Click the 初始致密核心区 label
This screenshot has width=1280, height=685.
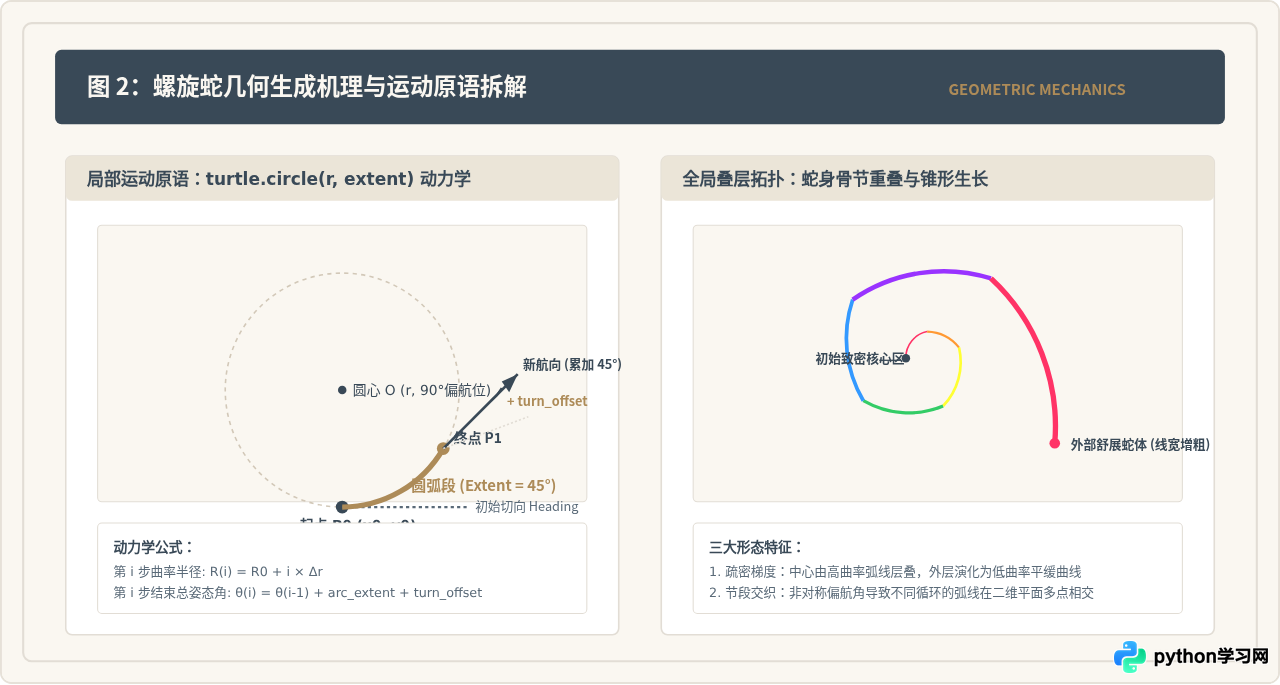(x=859, y=358)
